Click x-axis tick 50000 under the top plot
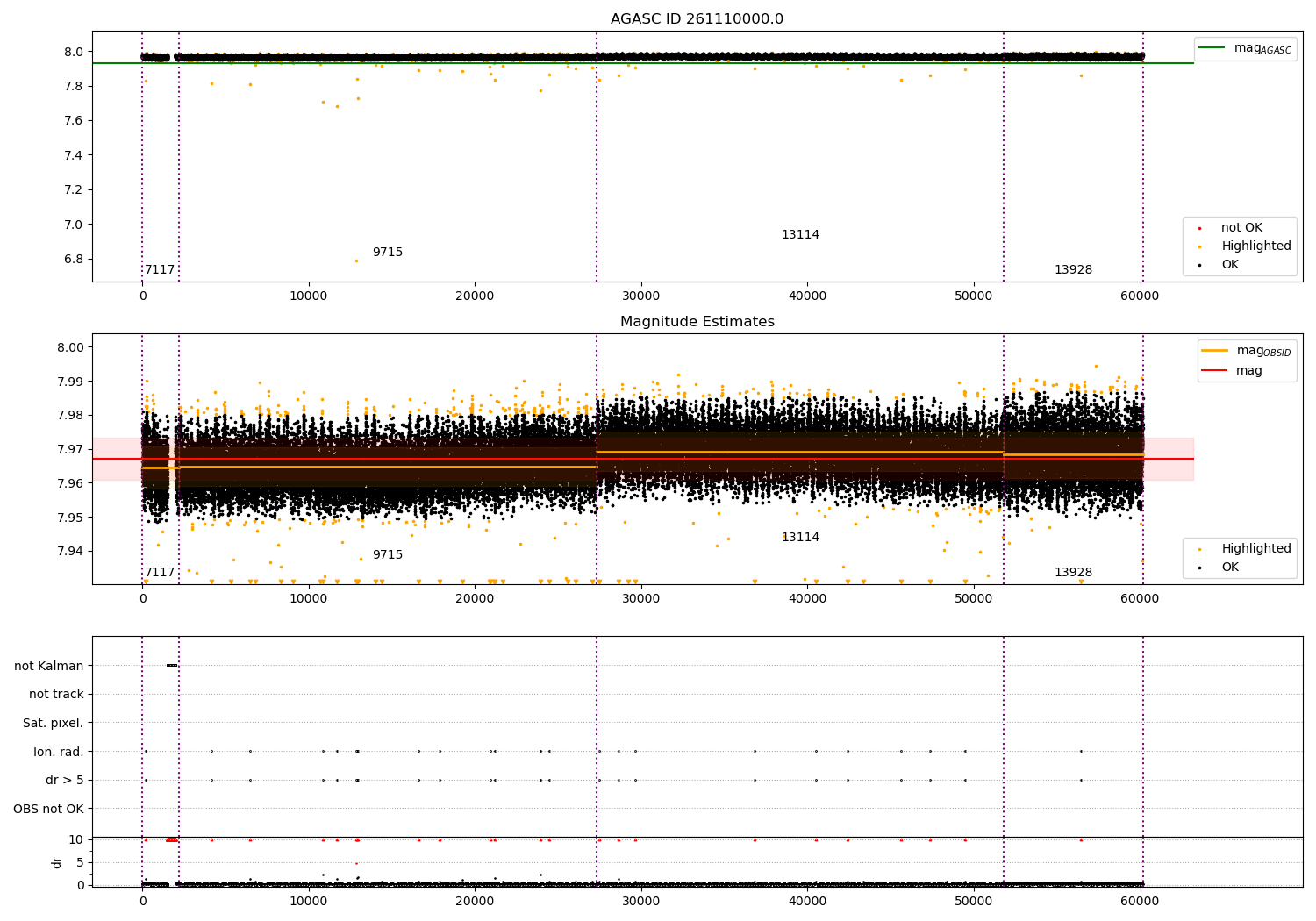The width and height of the screenshot is (1316, 921). point(974,296)
